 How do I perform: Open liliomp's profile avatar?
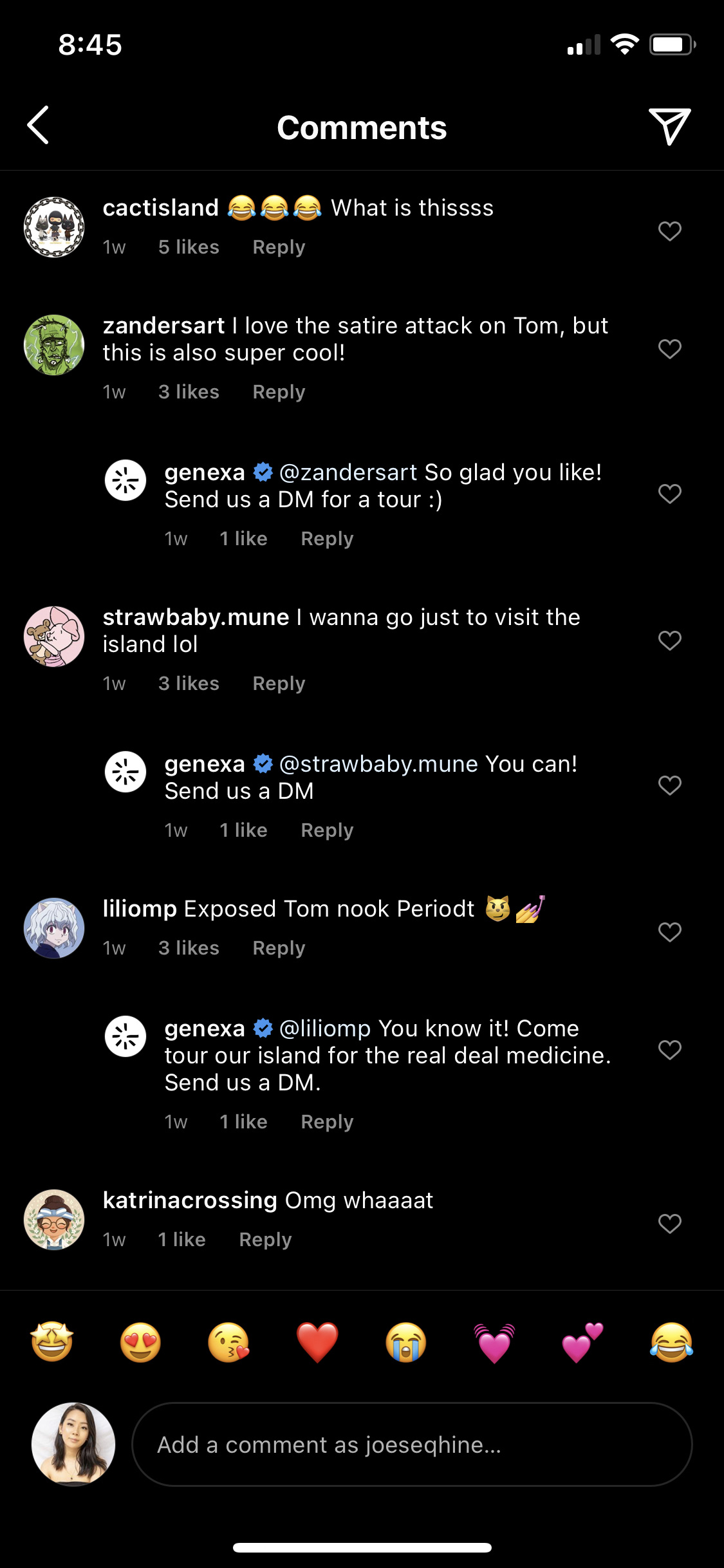54,928
